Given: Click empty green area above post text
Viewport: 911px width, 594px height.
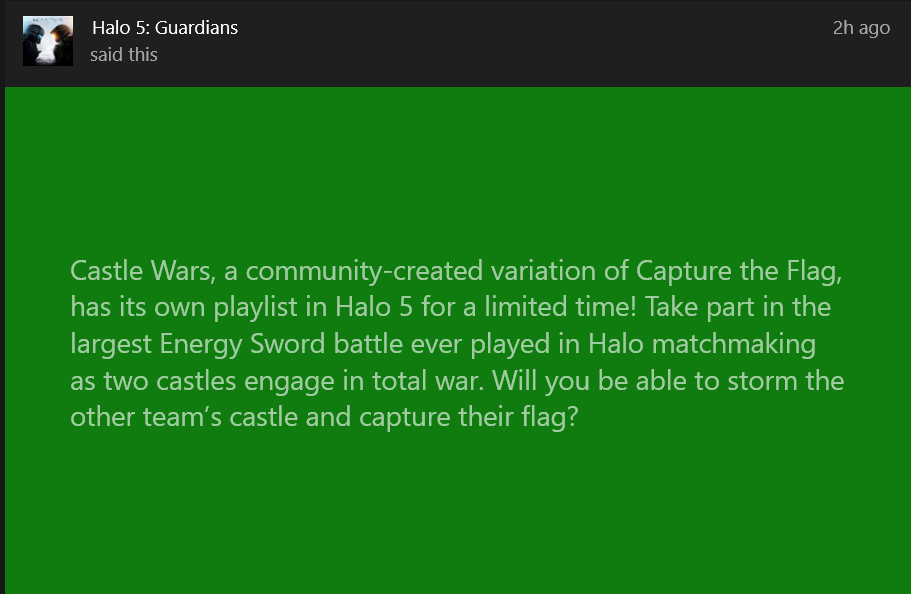Looking at the screenshot, I should coord(458,171).
